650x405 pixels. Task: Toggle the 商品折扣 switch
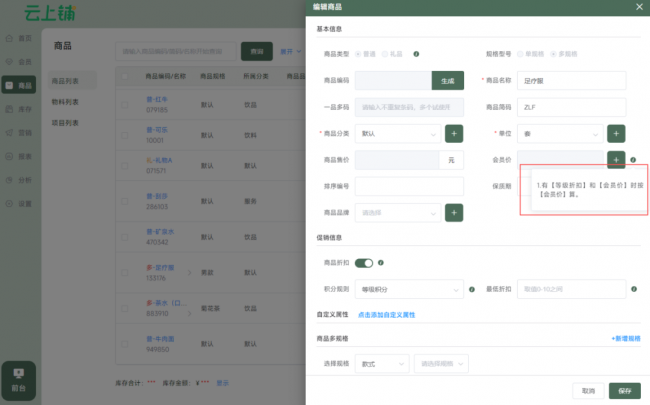pyautogui.click(x=364, y=263)
